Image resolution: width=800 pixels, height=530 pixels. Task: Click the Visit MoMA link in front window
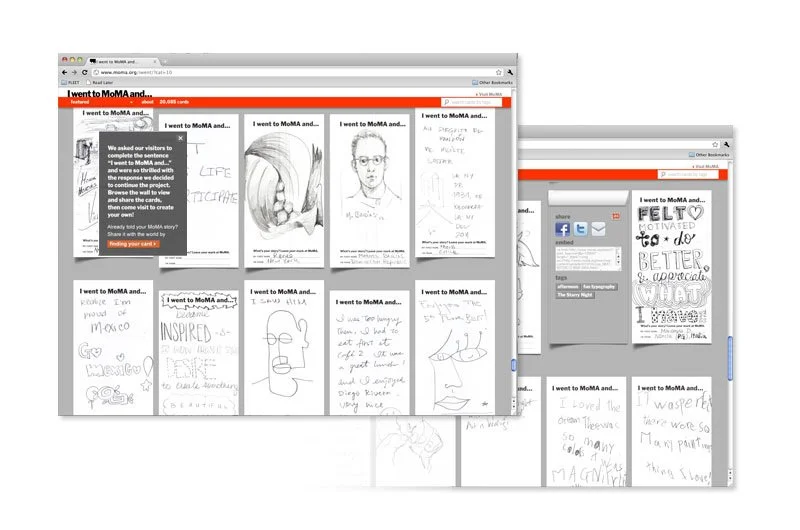(489, 94)
